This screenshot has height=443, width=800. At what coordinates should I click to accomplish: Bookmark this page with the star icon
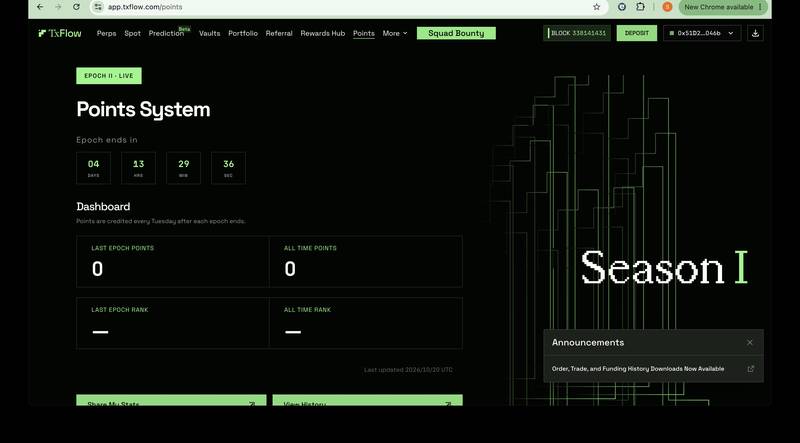coord(596,7)
